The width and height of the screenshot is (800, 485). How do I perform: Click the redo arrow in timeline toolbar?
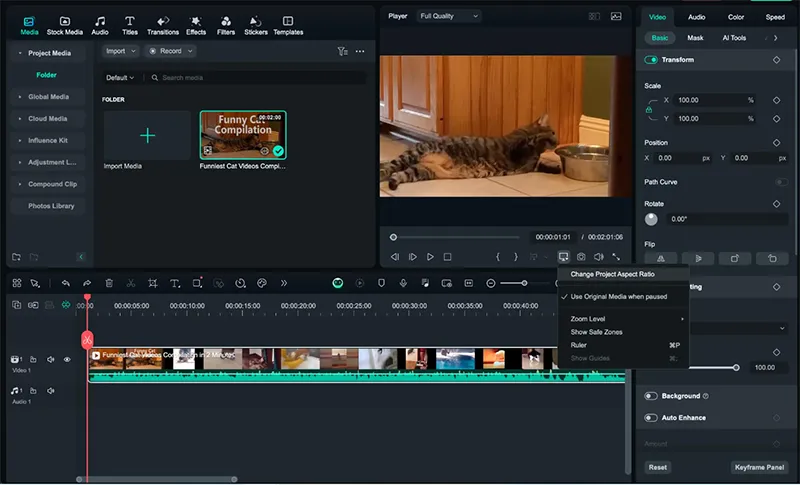87,283
